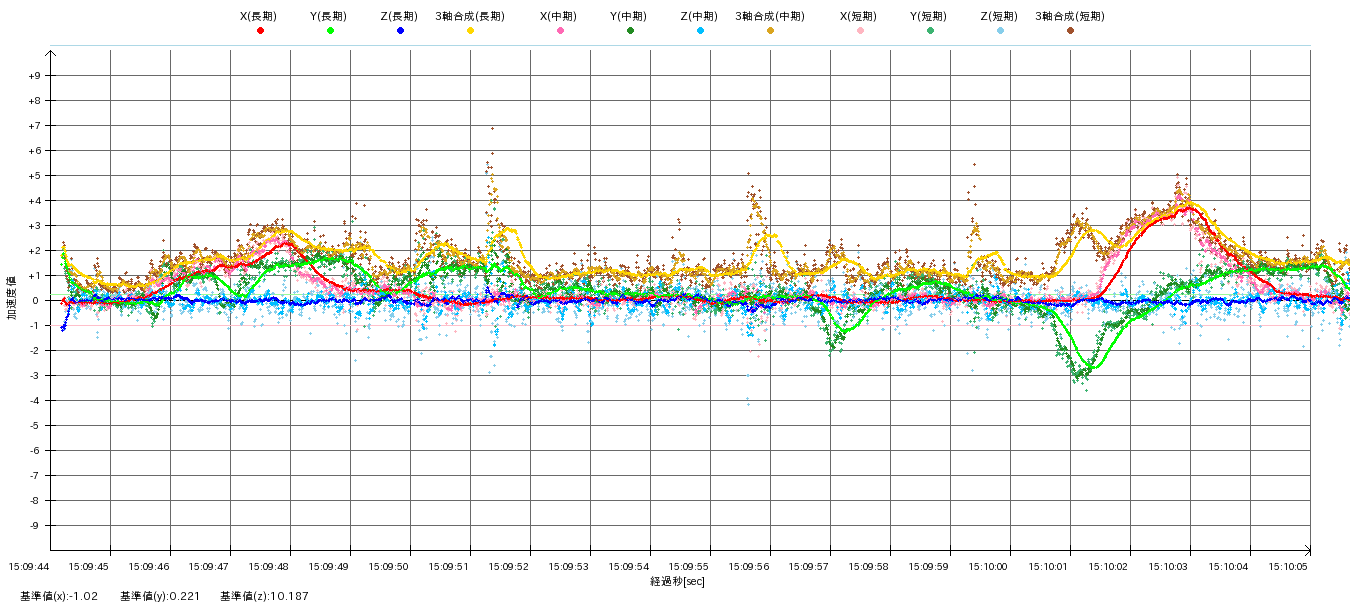Toggle the 3軸合成(中期) series label
This screenshot has height=610, width=1350.
tap(769, 16)
